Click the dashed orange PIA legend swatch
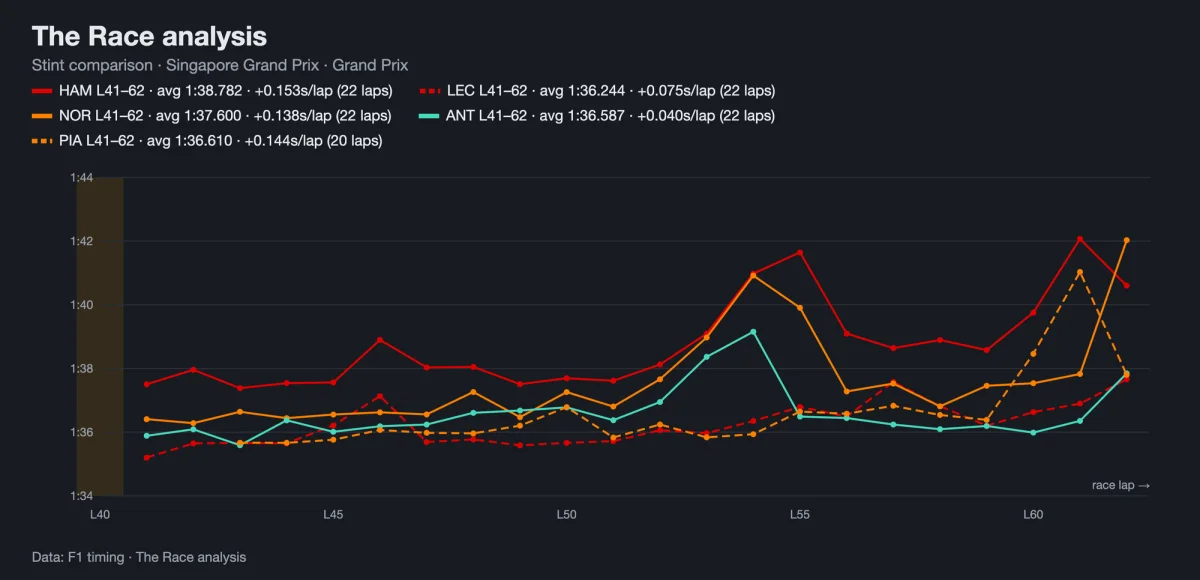This screenshot has width=1200, height=580. coord(43,141)
